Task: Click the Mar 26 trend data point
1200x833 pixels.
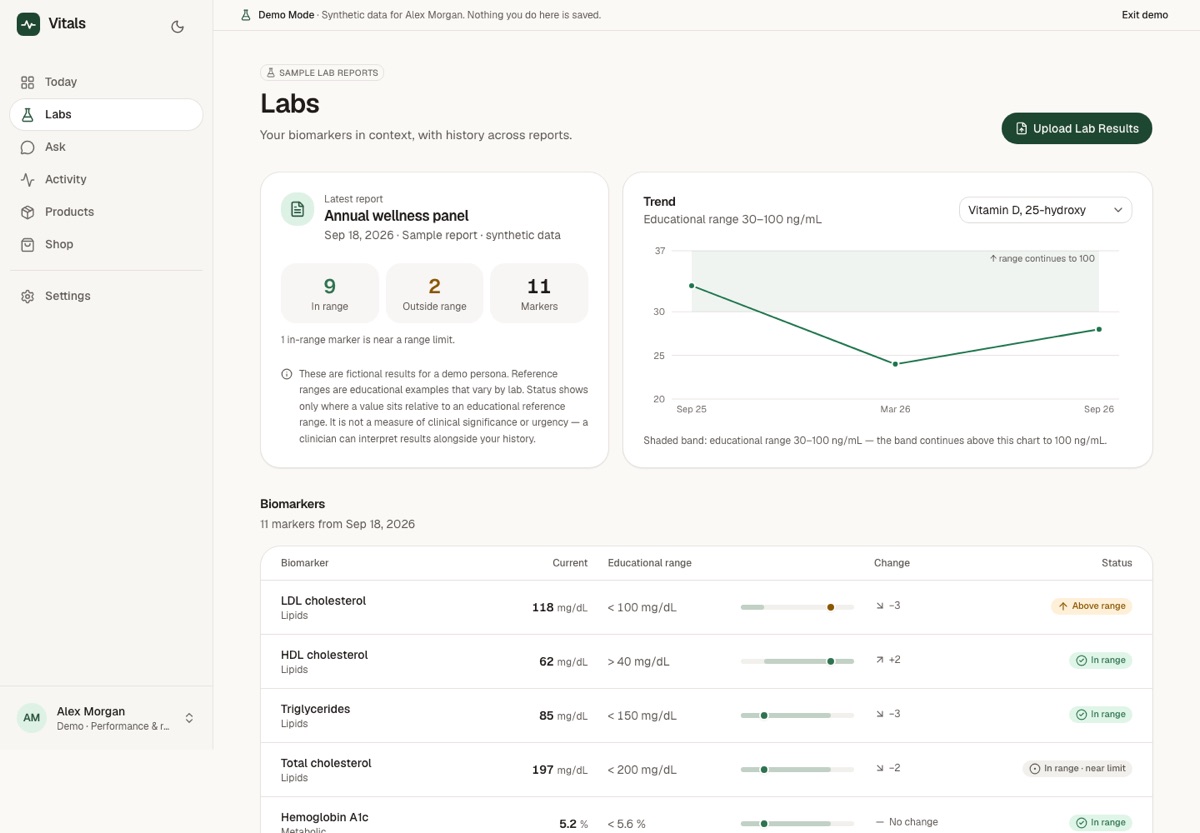Action: pos(895,364)
